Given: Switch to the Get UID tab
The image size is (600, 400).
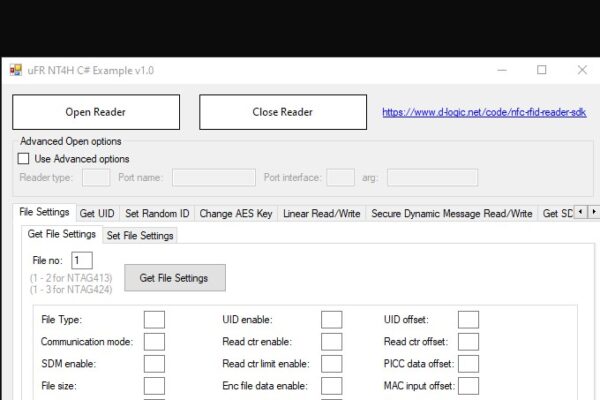Looking at the screenshot, I should [97, 214].
